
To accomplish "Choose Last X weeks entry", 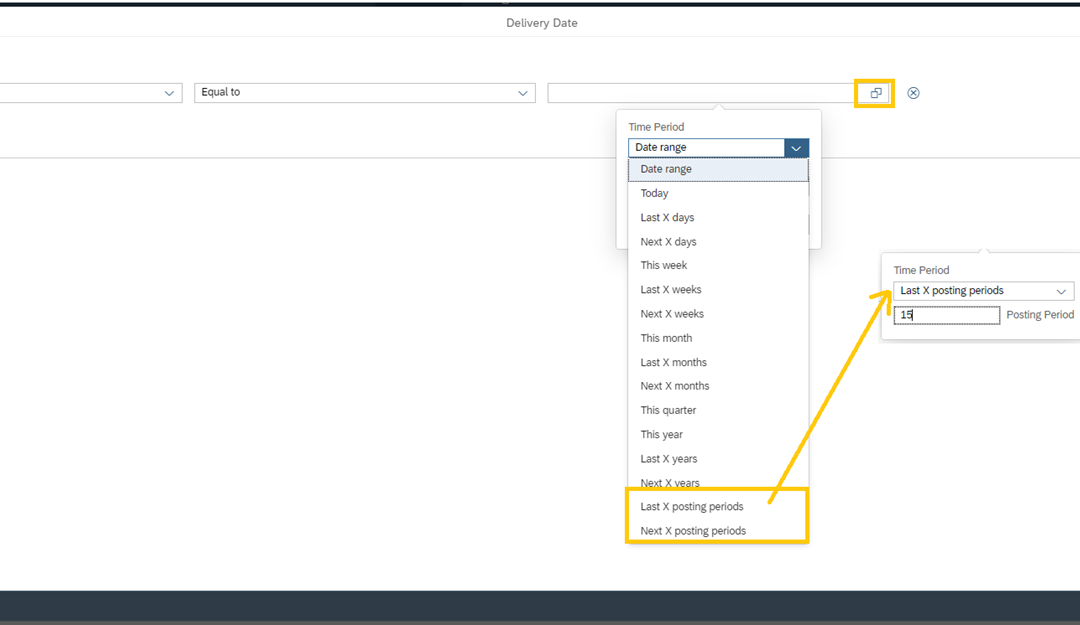I will pyautogui.click(x=671, y=289).
